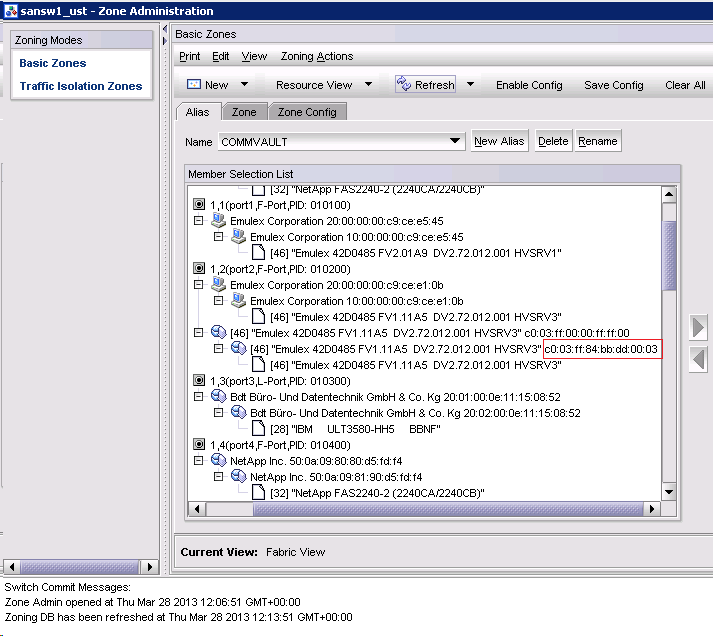The image size is (713, 636).
Task: Select Traffic Isolation Zones mode
Action: pyautogui.click(x=81, y=86)
